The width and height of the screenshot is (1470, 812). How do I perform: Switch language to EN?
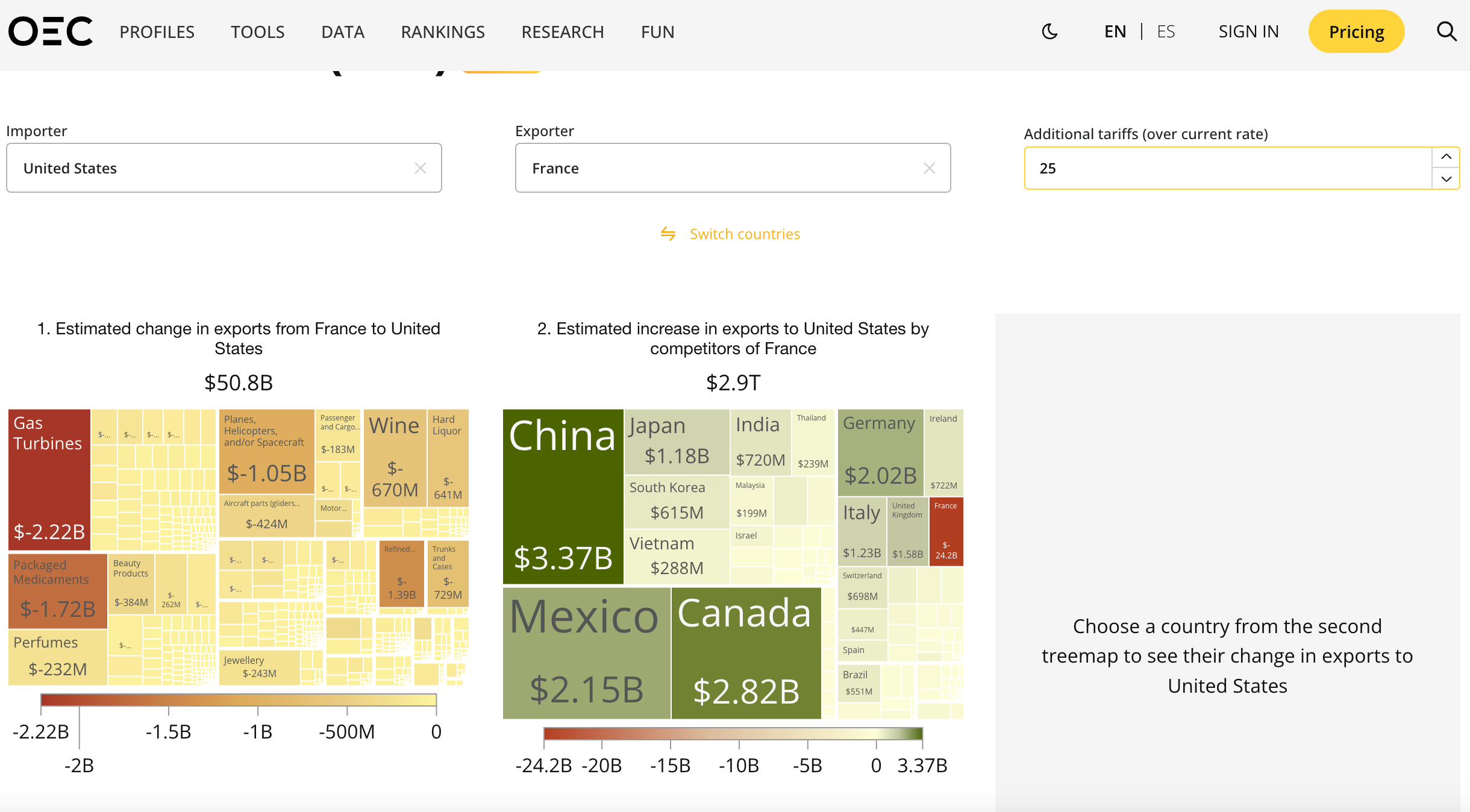click(x=1115, y=31)
